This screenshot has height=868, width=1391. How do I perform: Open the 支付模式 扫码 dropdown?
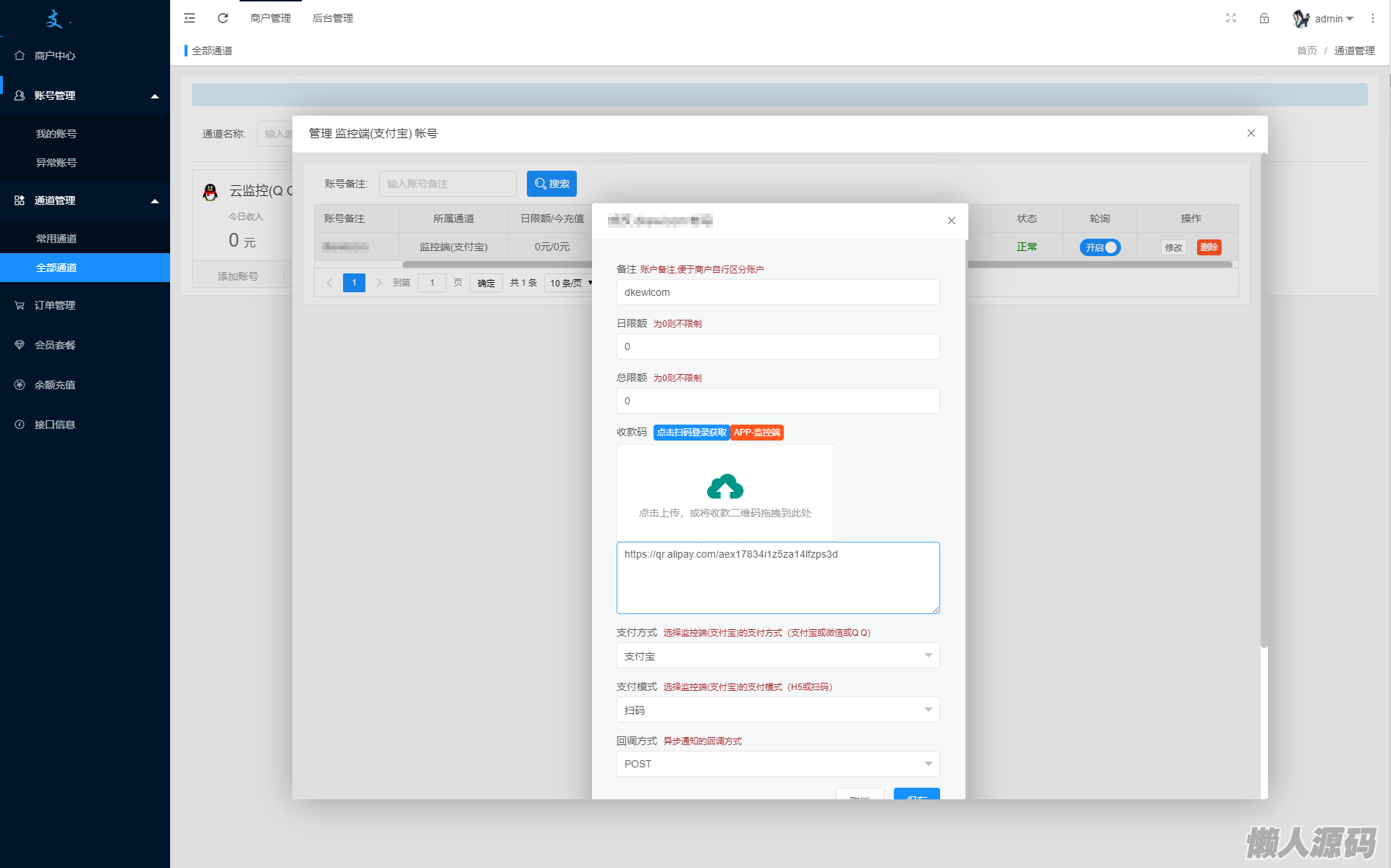point(777,710)
